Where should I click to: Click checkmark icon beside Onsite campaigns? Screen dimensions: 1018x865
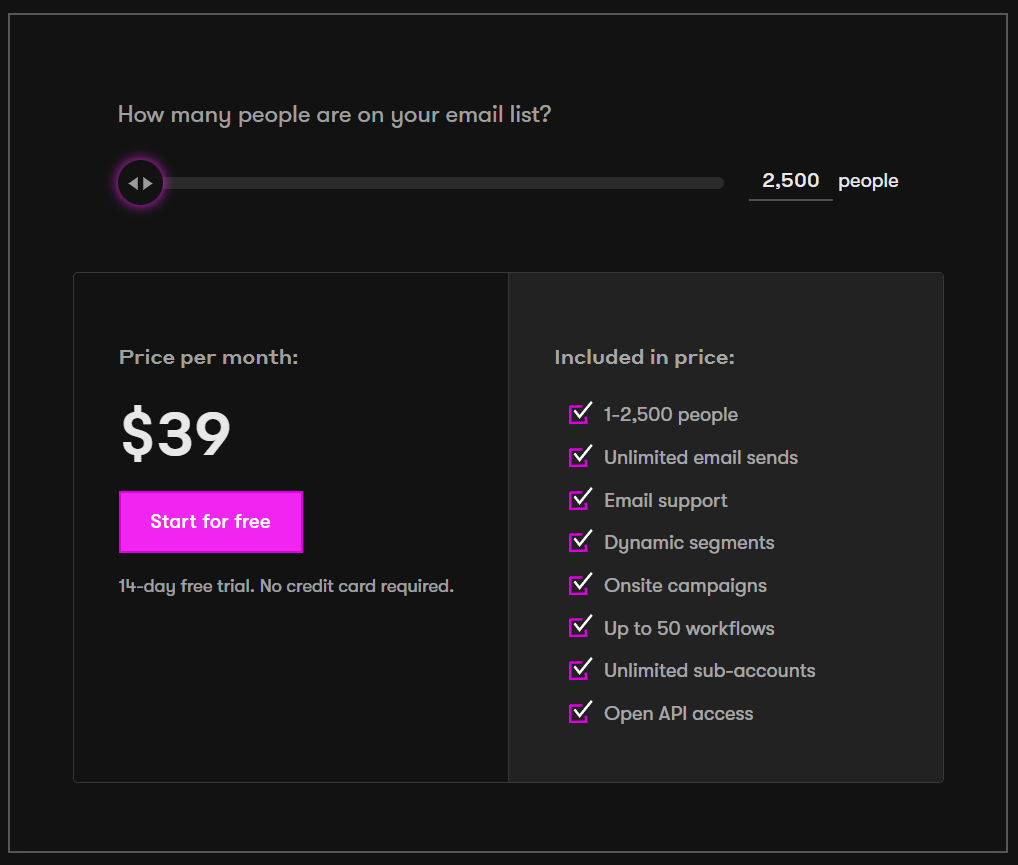(580, 584)
